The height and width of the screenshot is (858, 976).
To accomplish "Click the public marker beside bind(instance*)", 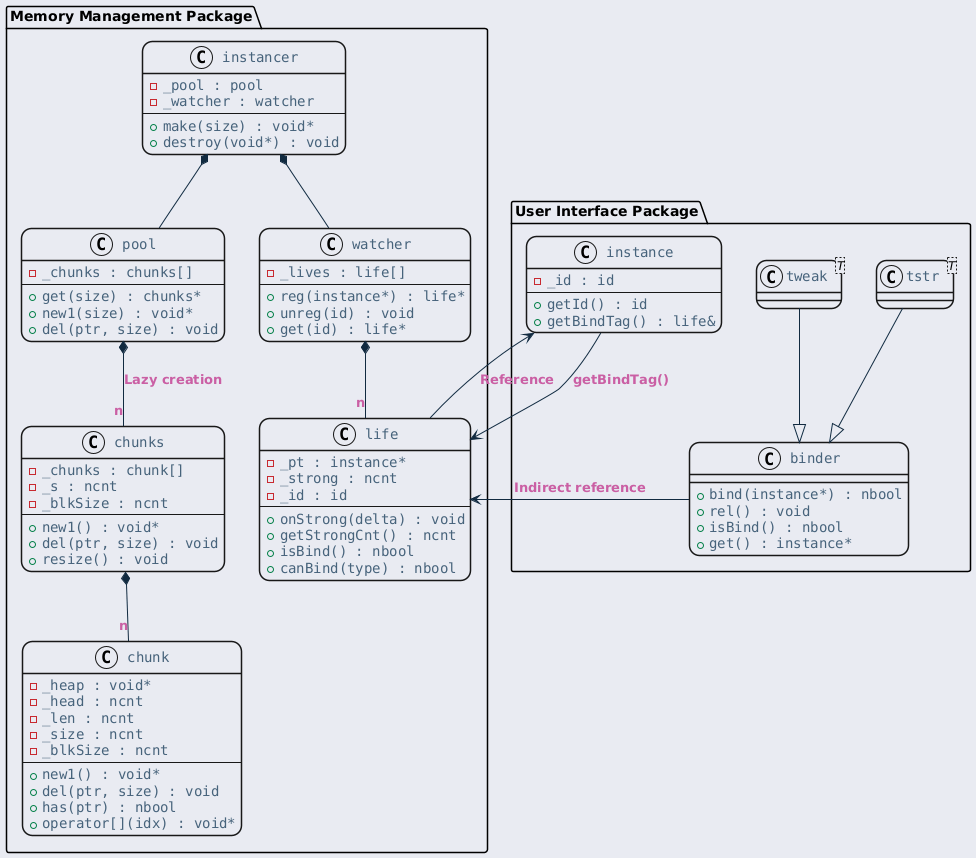I will (x=700, y=496).
